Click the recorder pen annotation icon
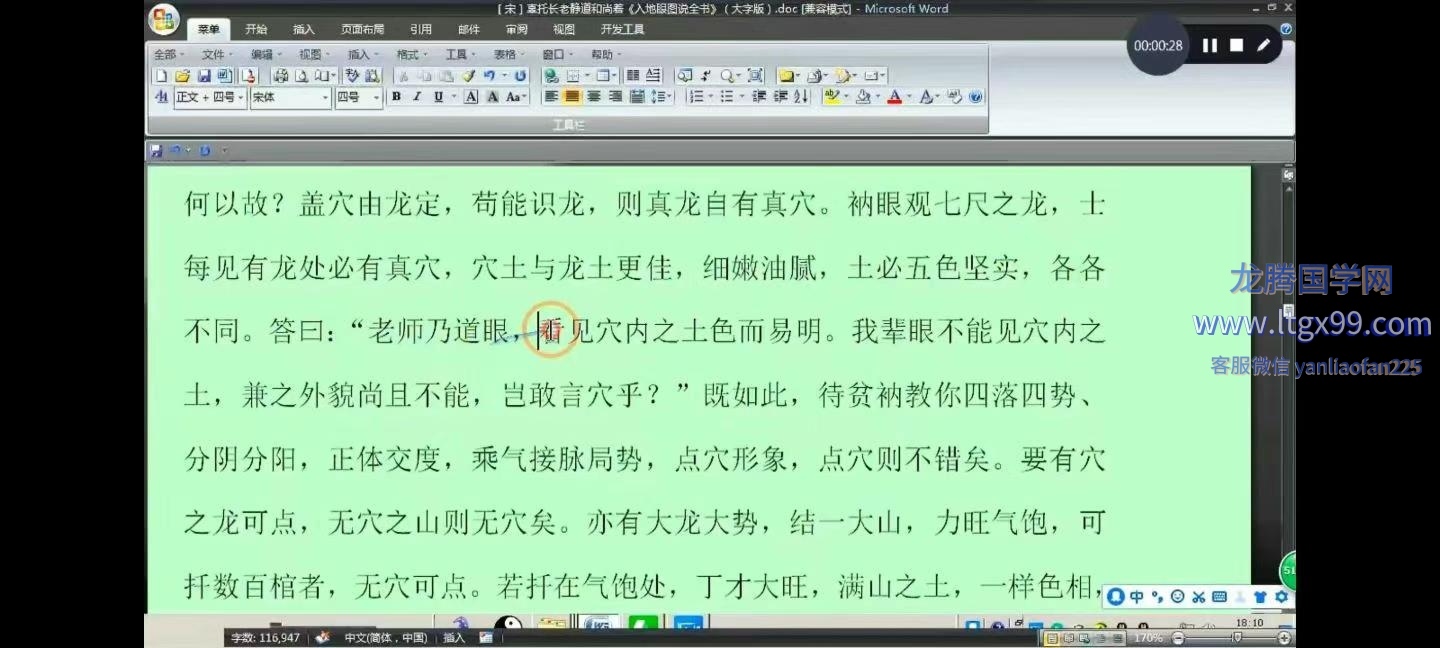Screen dimensions: 1440x648 point(1264,45)
